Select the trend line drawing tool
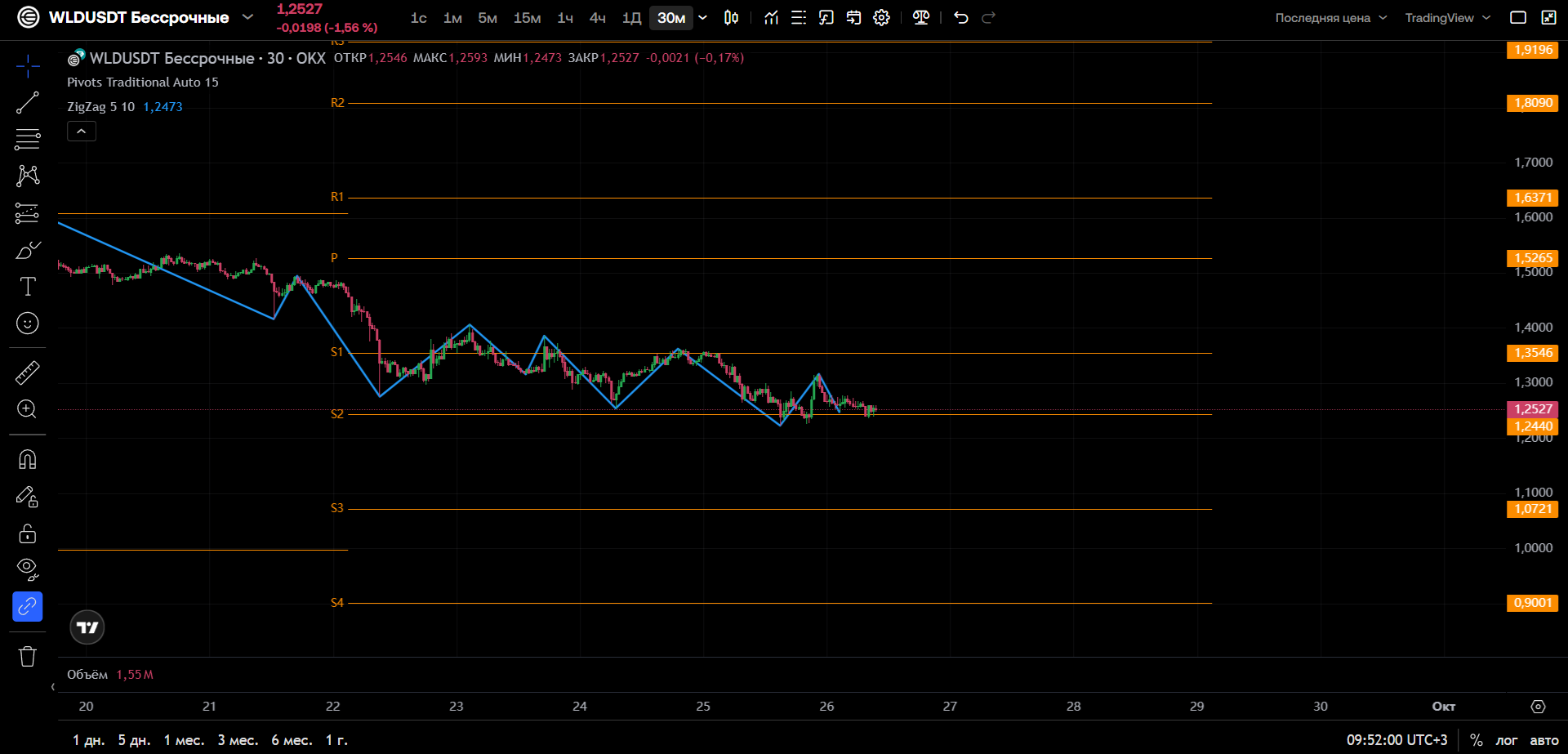 coord(28,103)
